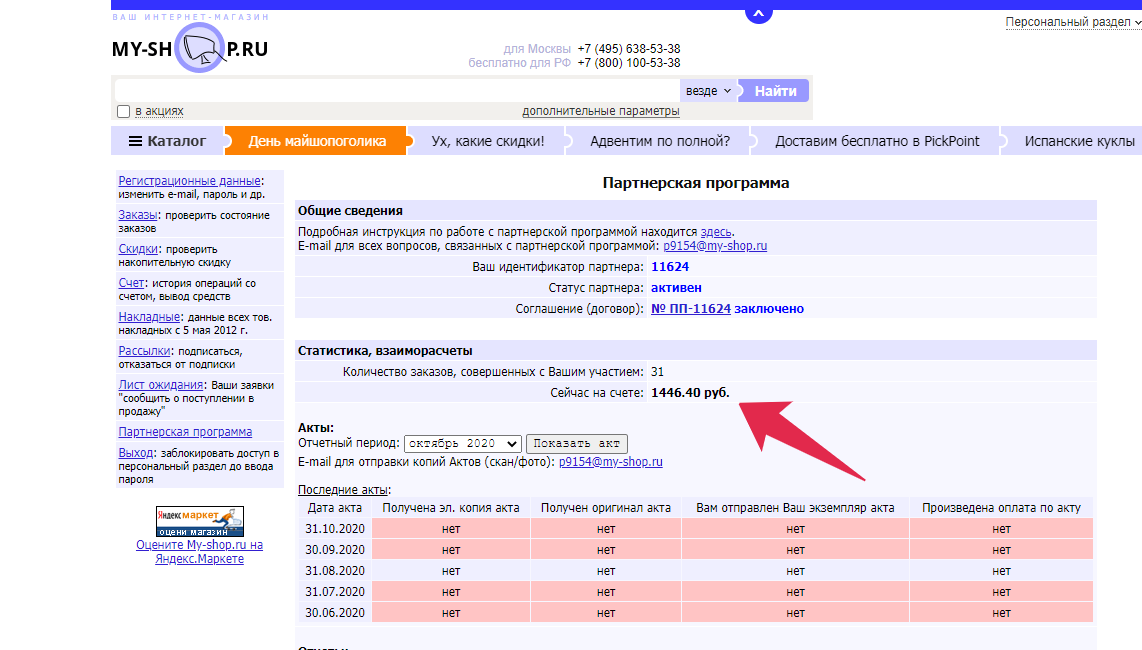Enable the 'в акциях' checkbox
This screenshot has height=650, width=1142.
[x=124, y=111]
